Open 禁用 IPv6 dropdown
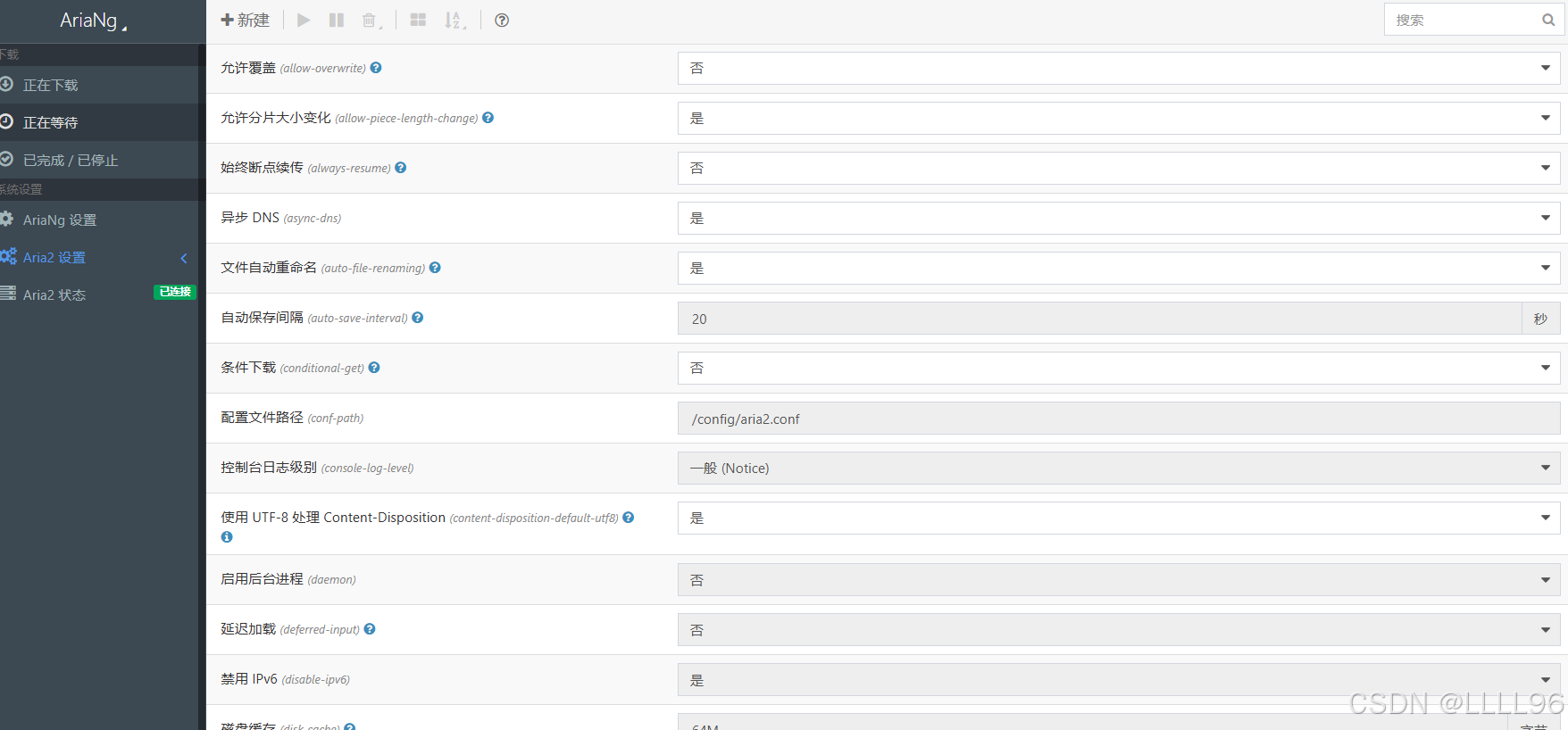 [1119, 680]
